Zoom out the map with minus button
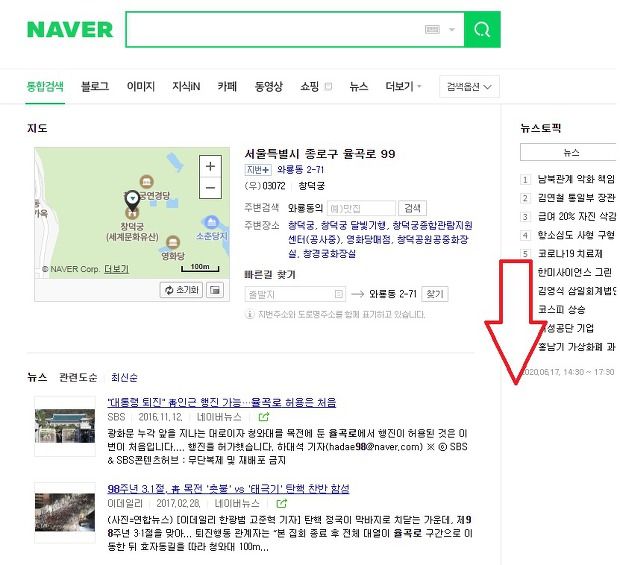 [x=210, y=187]
